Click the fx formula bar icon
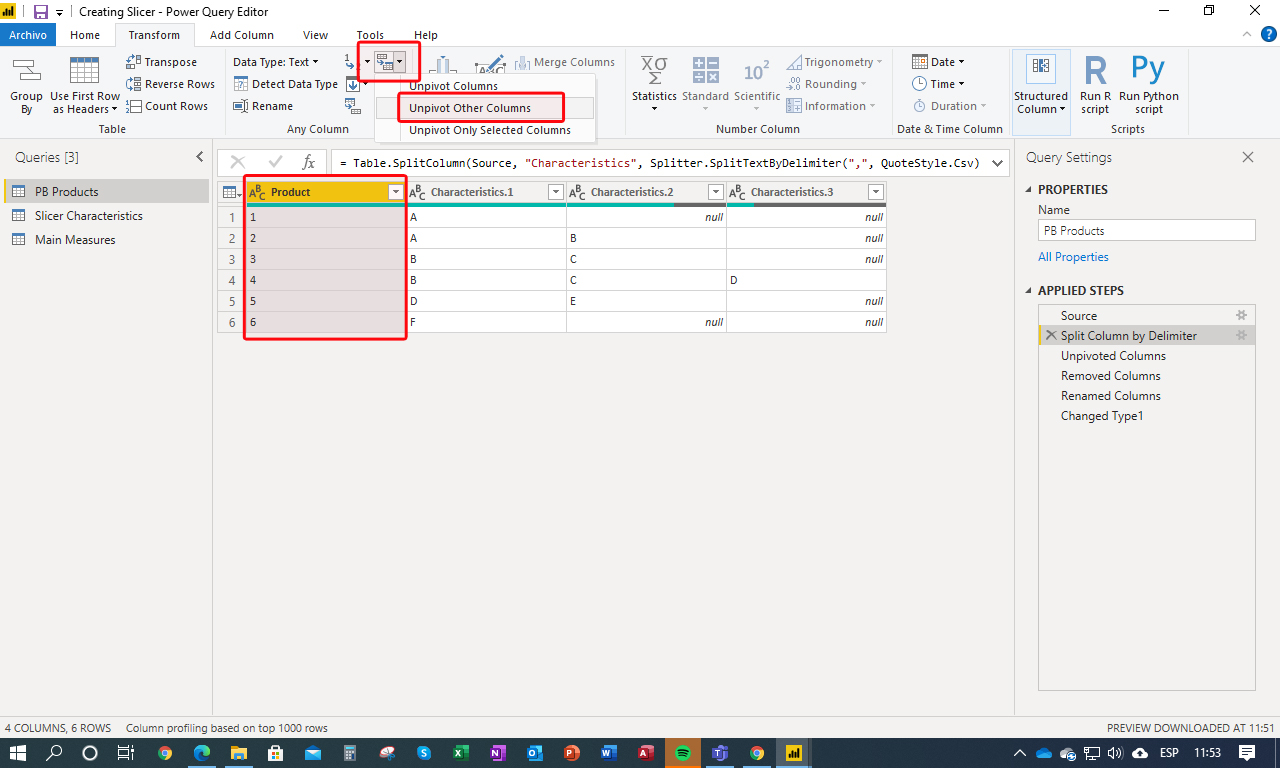 point(309,162)
